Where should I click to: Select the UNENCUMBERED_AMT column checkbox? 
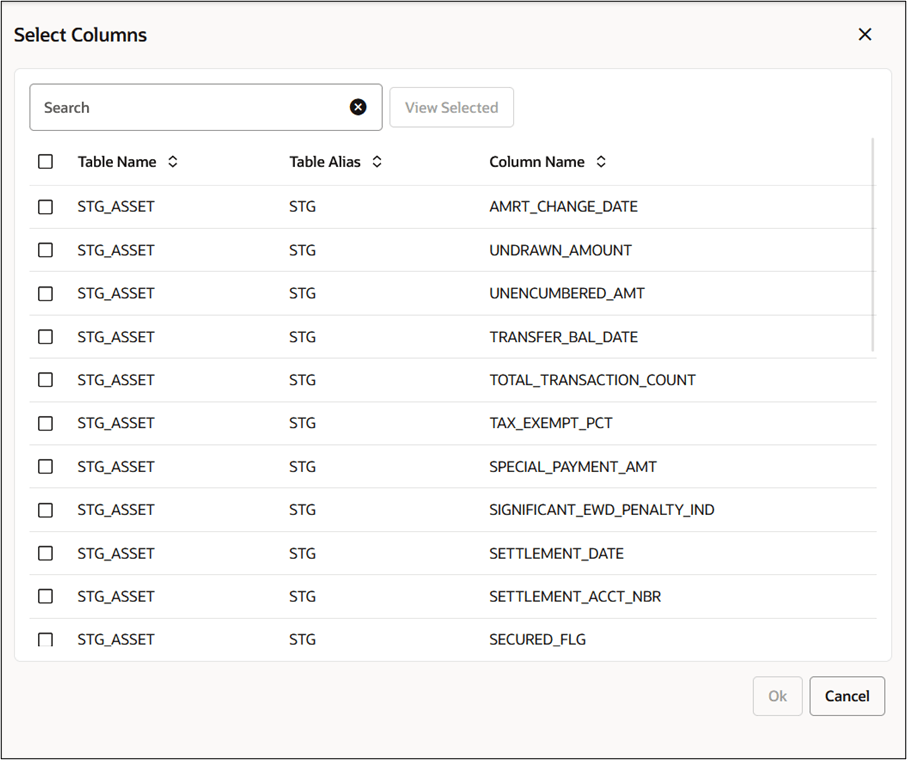click(45, 293)
